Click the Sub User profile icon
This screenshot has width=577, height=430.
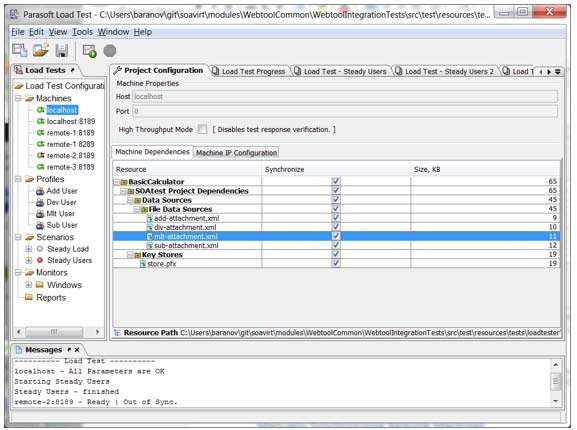tap(40, 225)
